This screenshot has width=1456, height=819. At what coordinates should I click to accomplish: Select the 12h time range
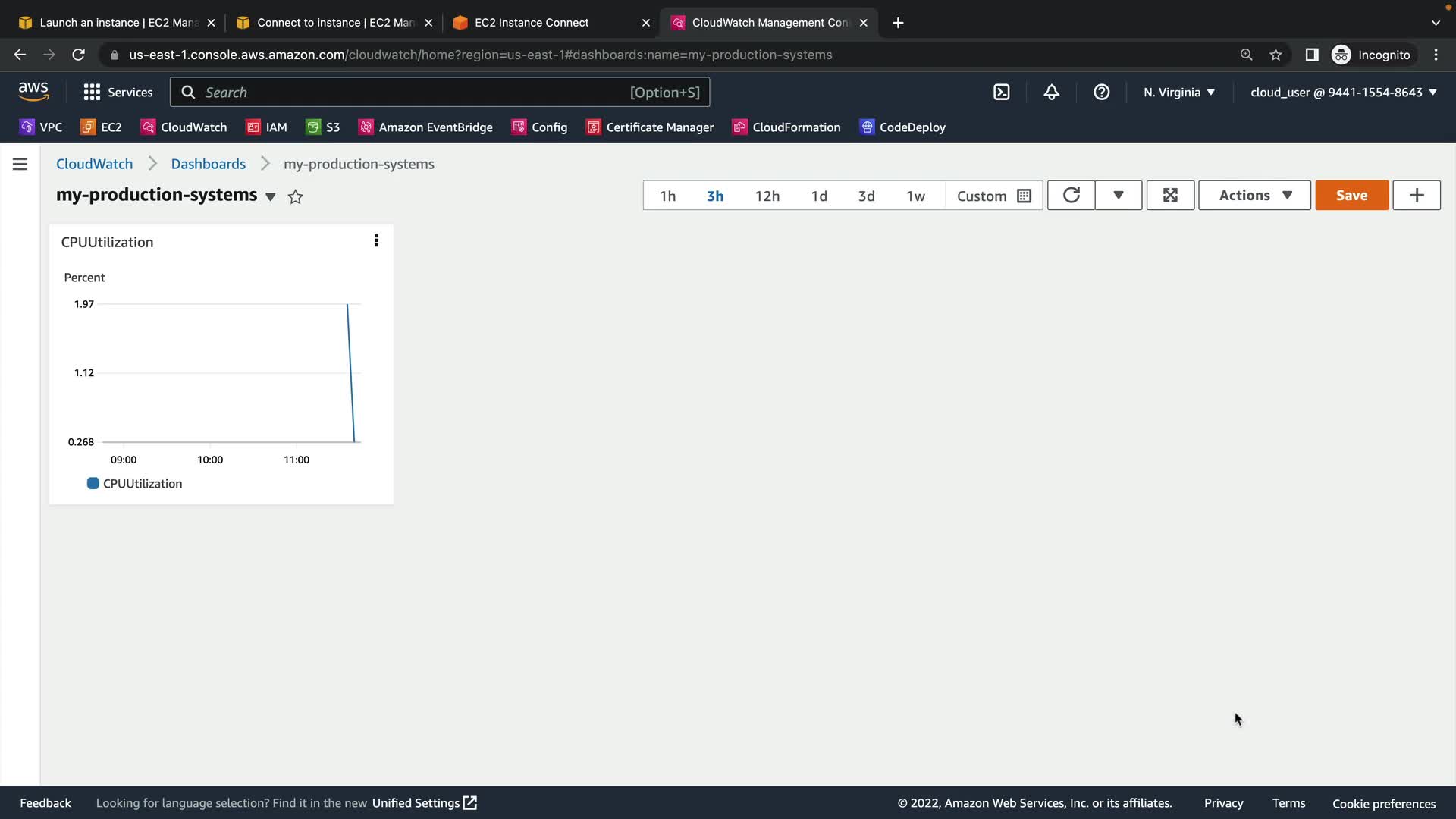pyautogui.click(x=767, y=196)
